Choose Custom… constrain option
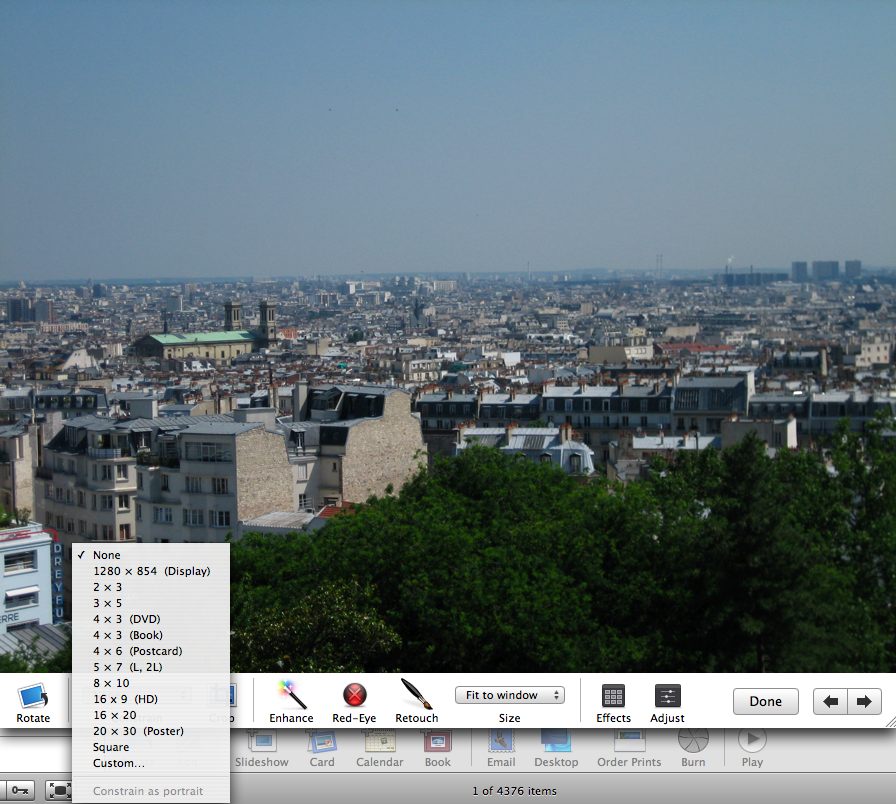Viewport: 896px width, 804px height. coord(151,763)
